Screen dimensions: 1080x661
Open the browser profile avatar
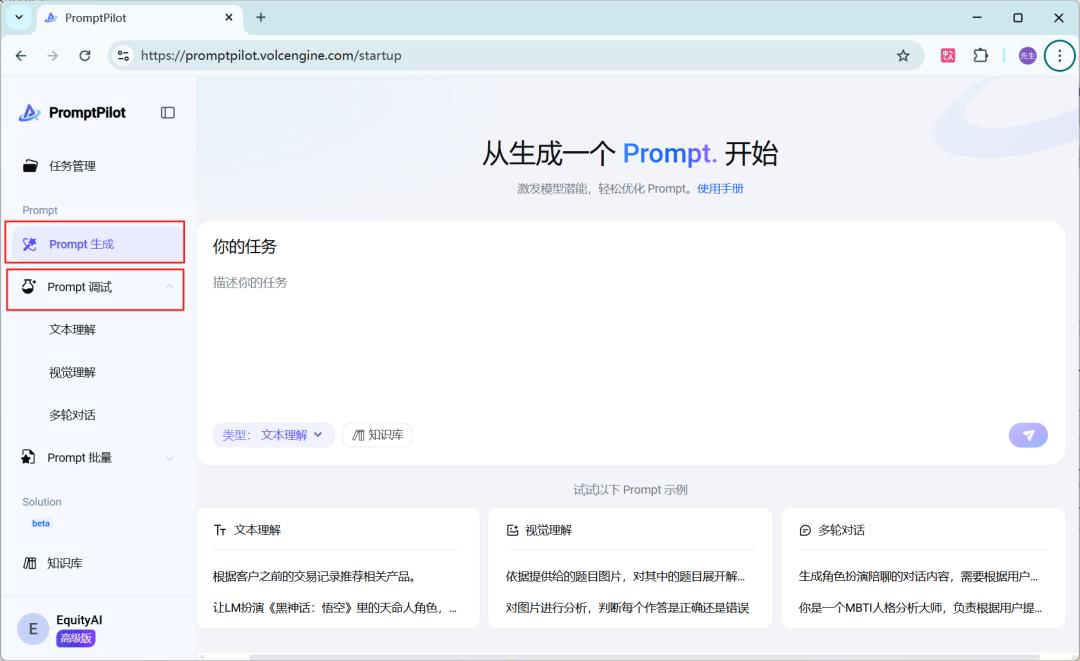coord(1027,56)
